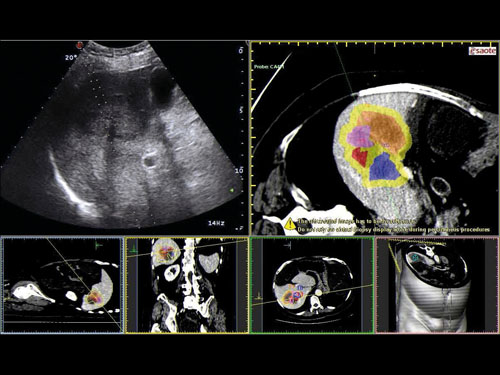Select the pink segmented ablation zone
The image size is (500, 375).
(360, 137)
